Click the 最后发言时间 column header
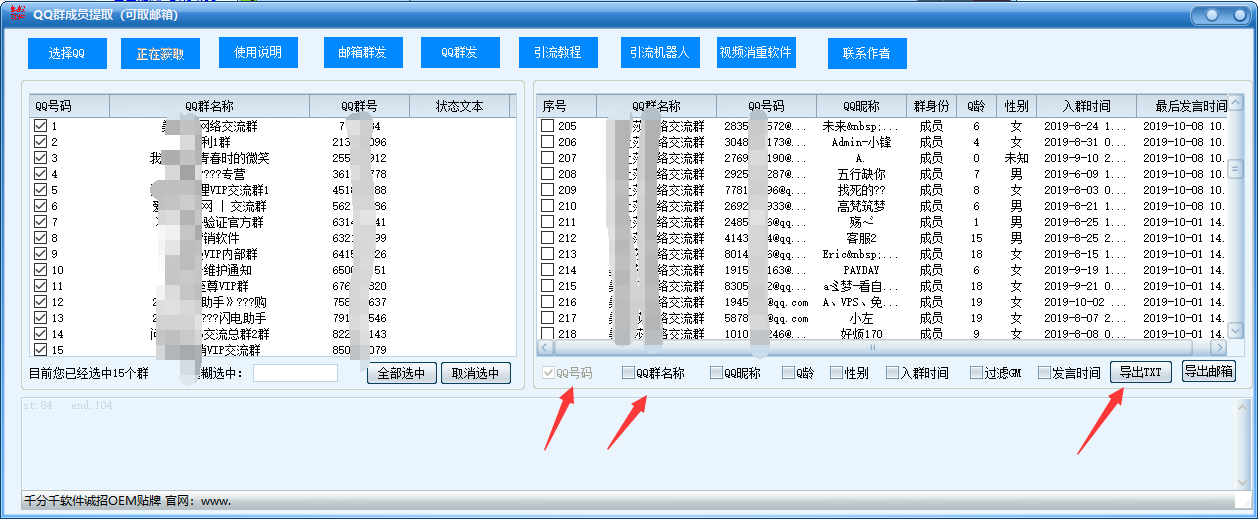 (x=1182, y=106)
